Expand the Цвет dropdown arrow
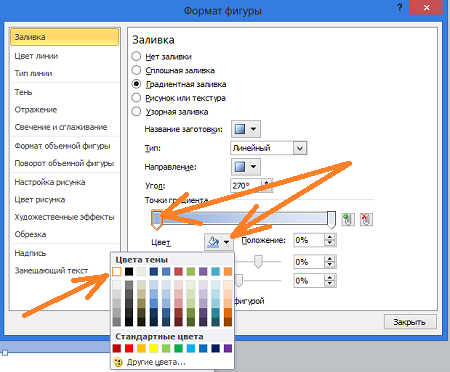The width and height of the screenshot is (450, 372). [x=227, y=242]
